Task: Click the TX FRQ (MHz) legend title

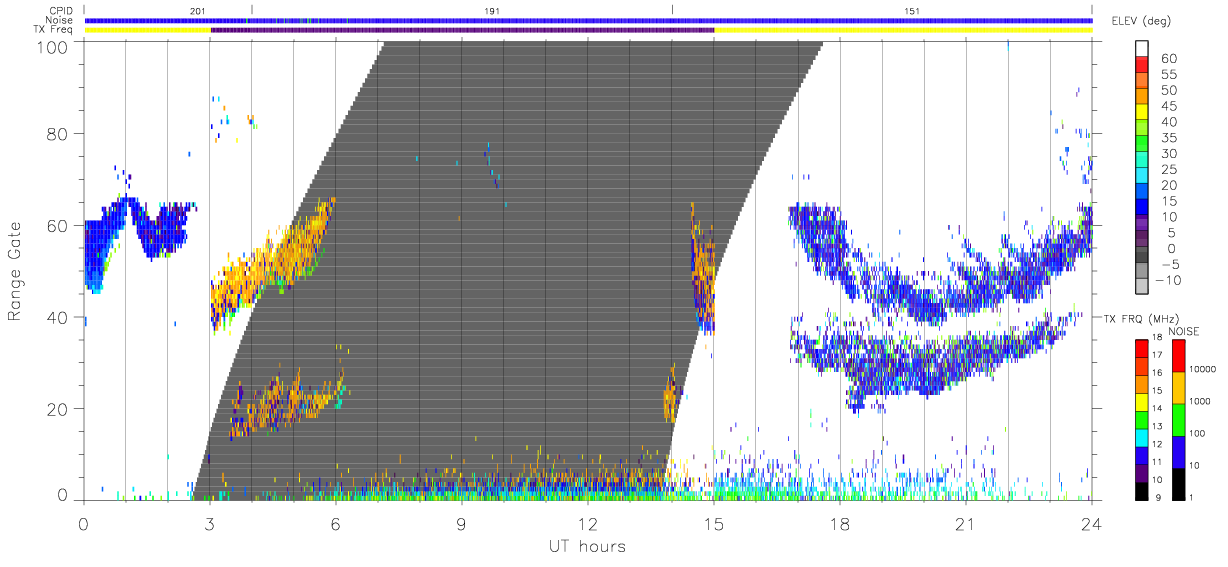Action: (1141, 318)
